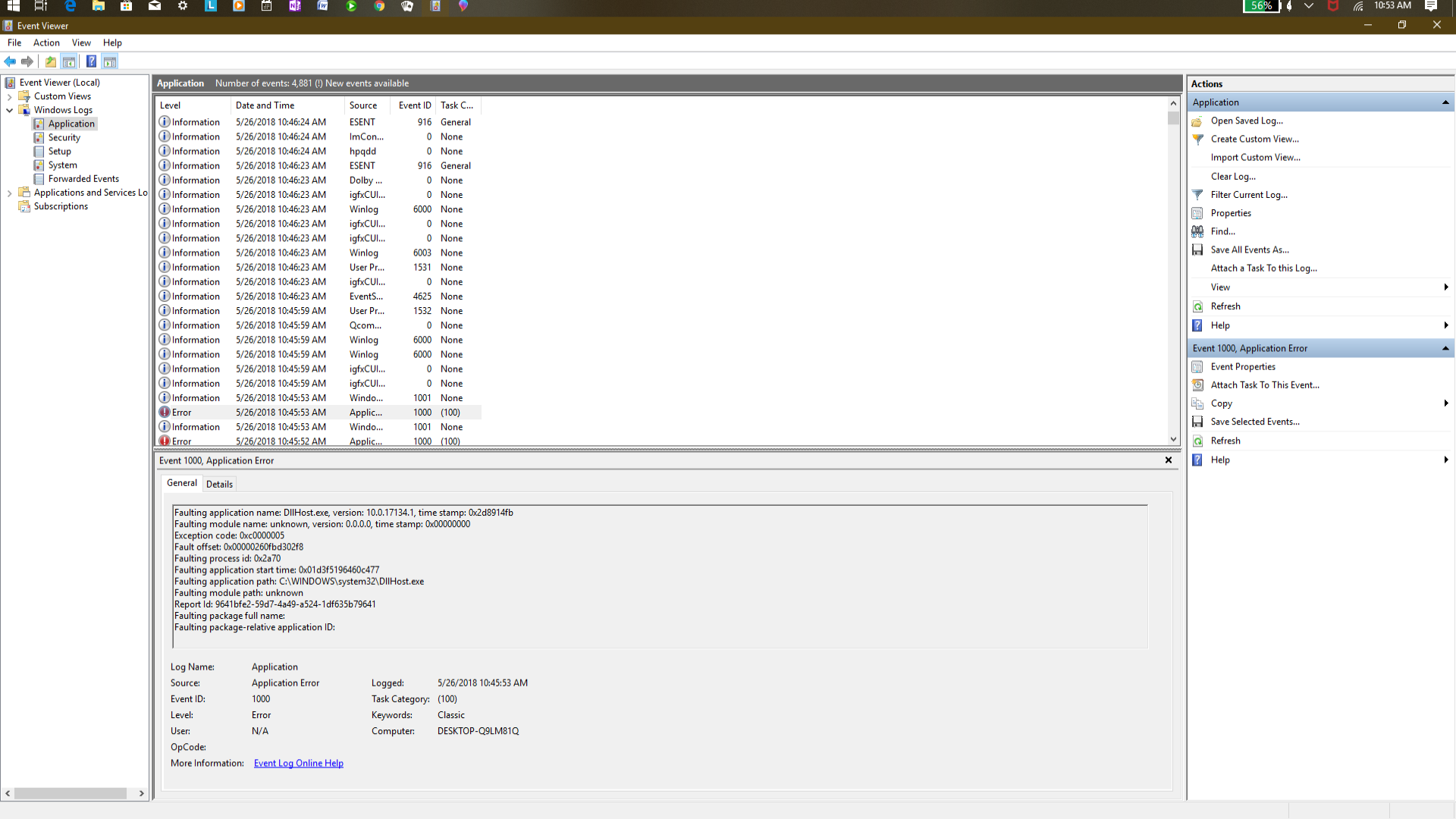Toggle Show/Hide Action Pane toolbar button
The image size is (1456, 819).
(x=110, y=61)
